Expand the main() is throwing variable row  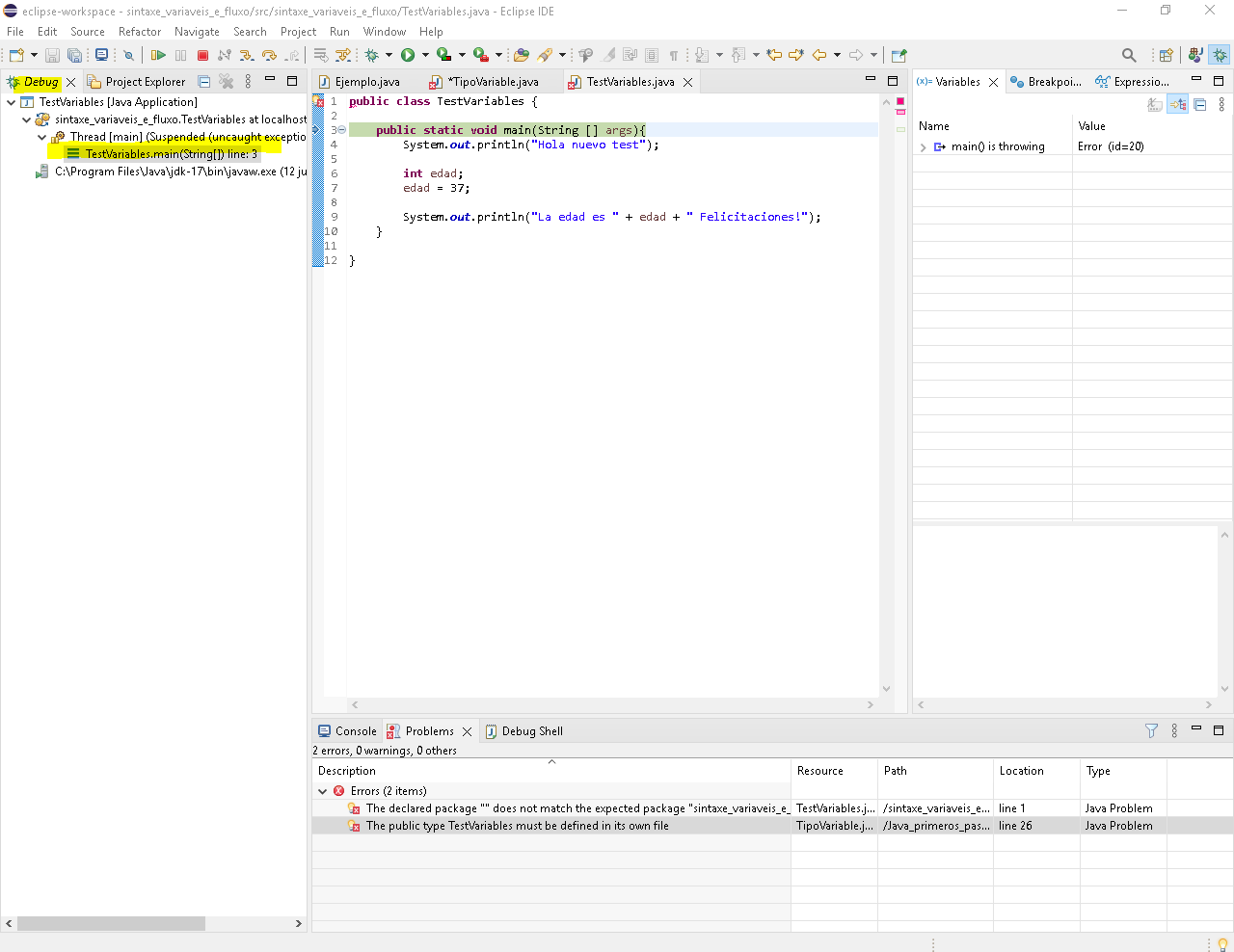[x=923, y=146]
